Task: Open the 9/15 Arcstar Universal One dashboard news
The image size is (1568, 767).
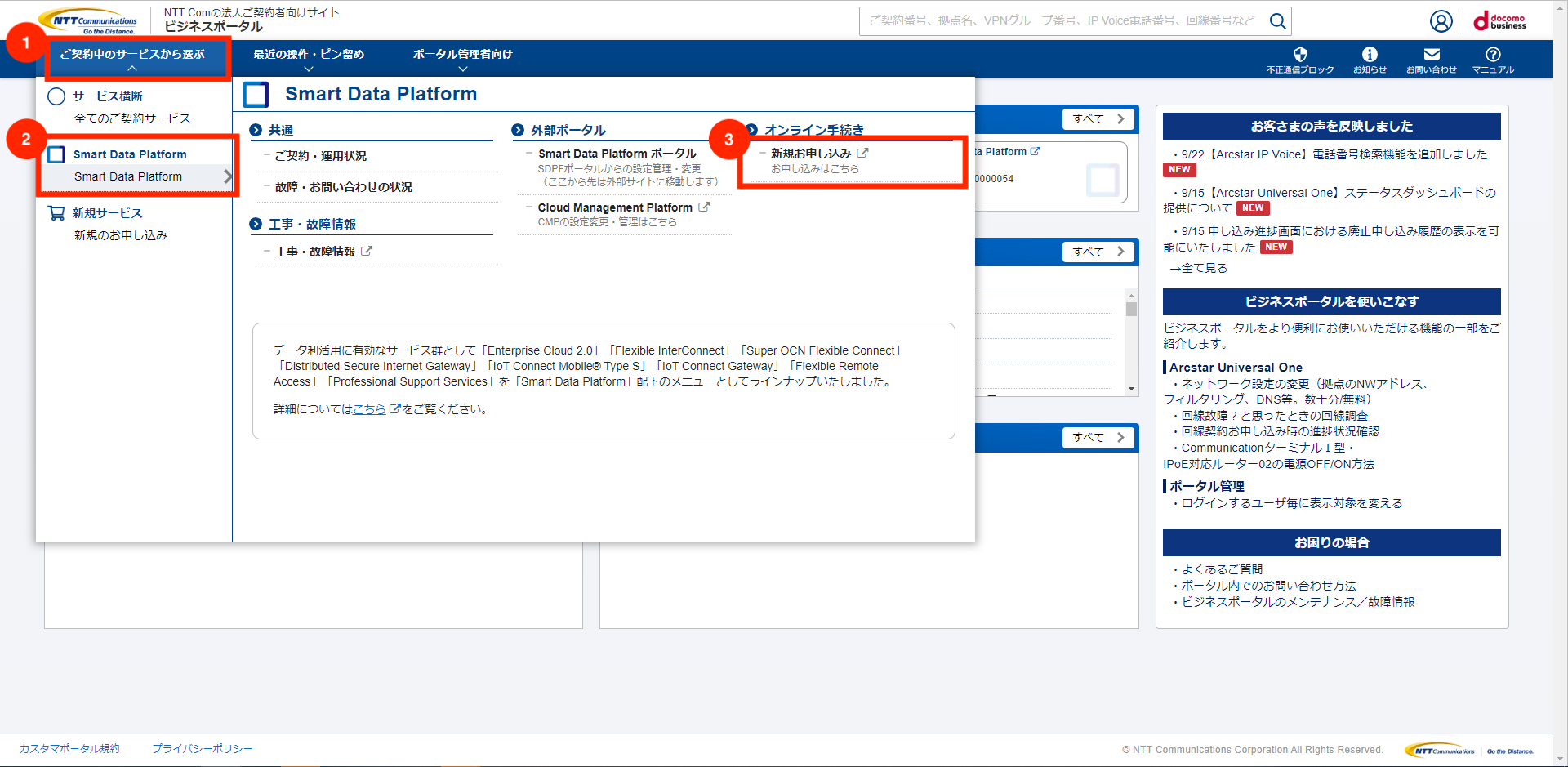Action: pyautogui.click(x=1331, y=200)
